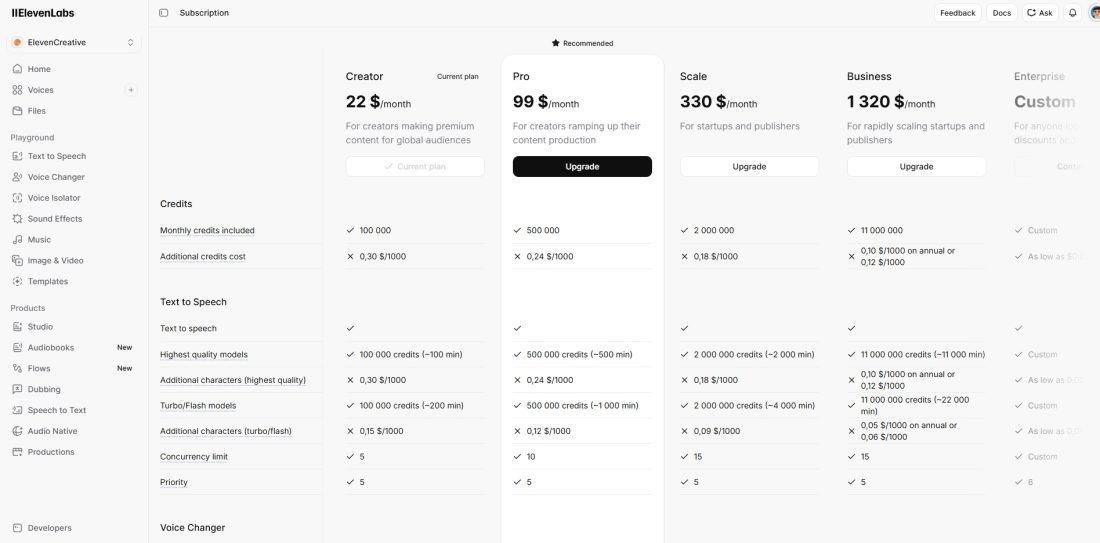1100x543 pixels.
Task: Open notifications bell icon
Action: [x=1072, y=13]
